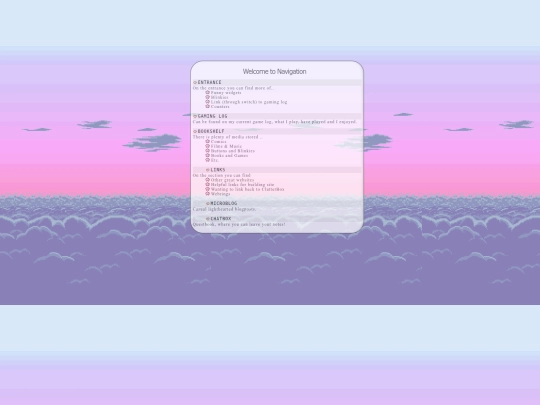Click the flower bullet before Webrings
Screen dimensions: 540x405
pyautogui.click(x=207, y=194)
